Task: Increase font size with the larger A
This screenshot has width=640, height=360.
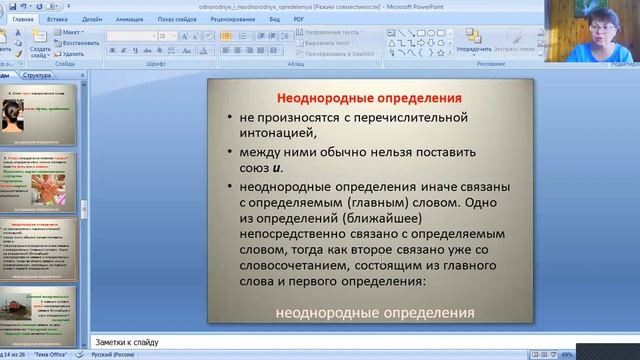Action: coord(184,36)
